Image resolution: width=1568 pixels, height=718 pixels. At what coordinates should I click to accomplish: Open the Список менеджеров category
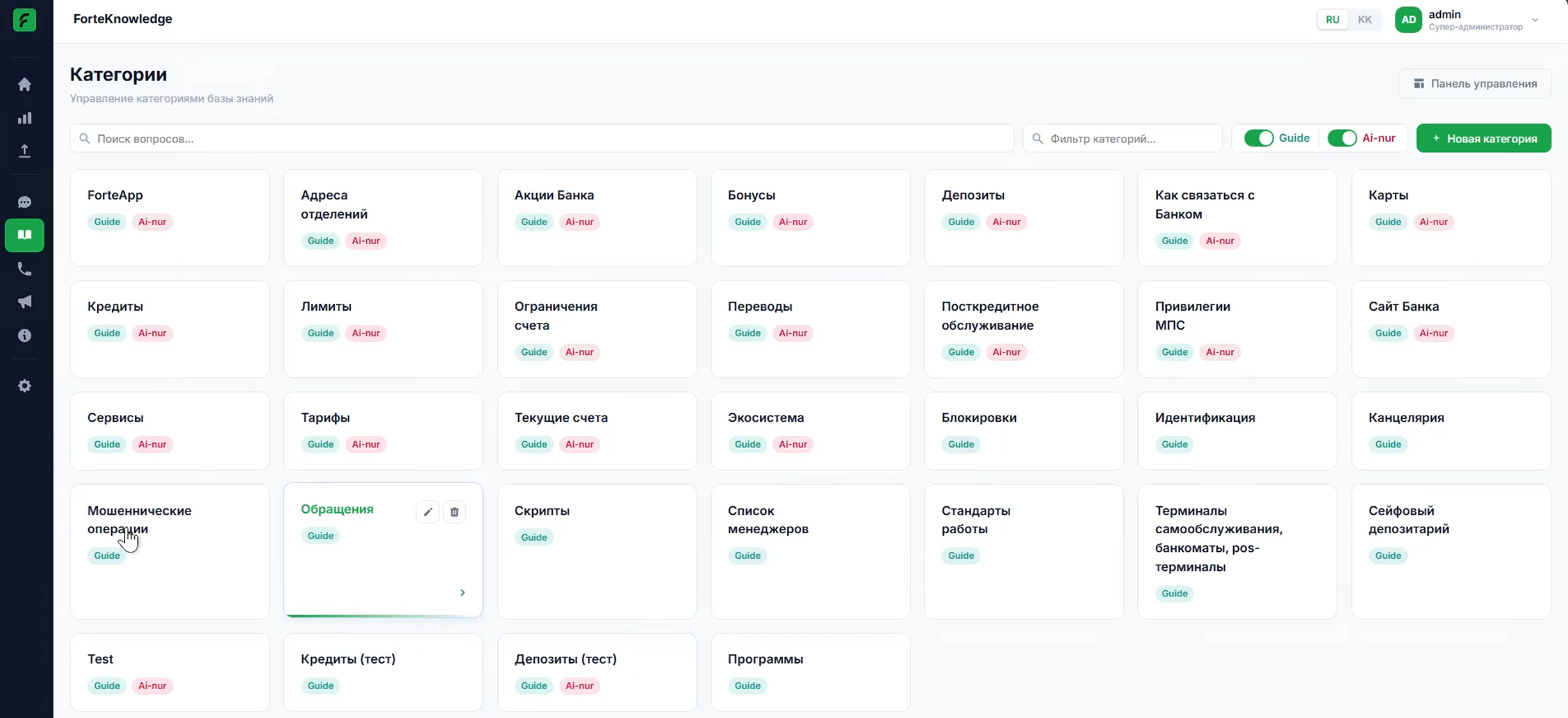[810, 551]
